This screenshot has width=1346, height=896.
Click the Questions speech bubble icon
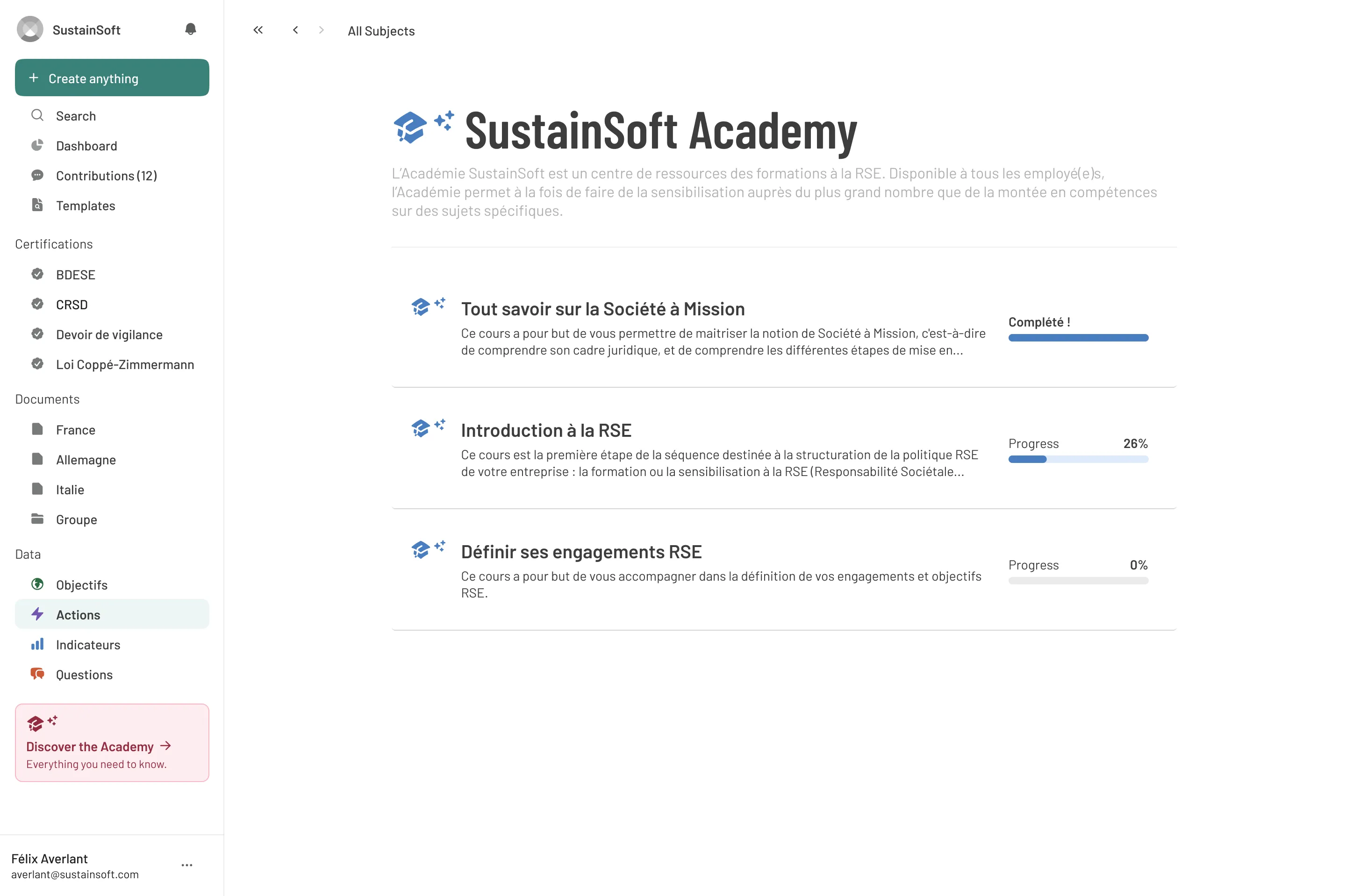pos(37,674)
